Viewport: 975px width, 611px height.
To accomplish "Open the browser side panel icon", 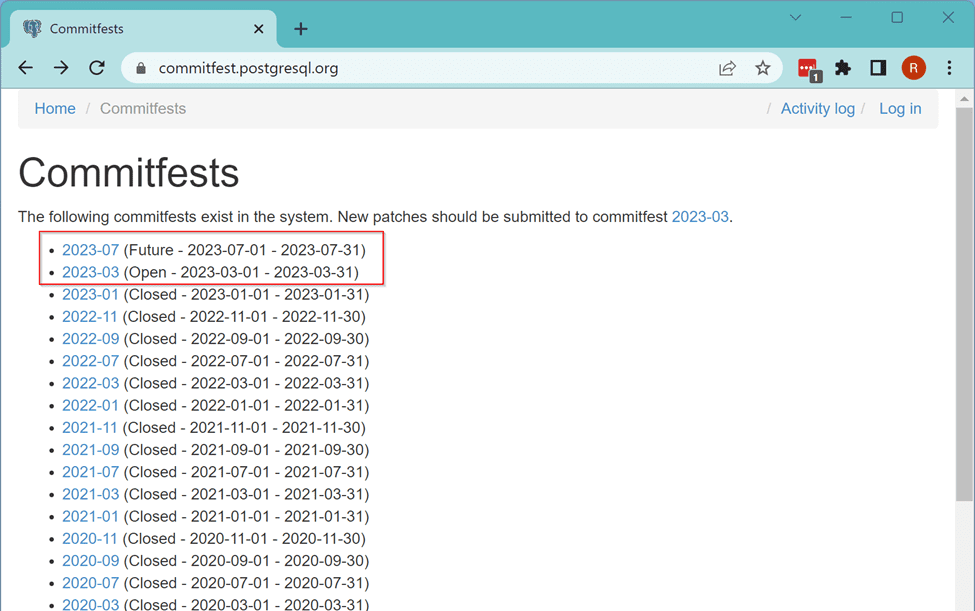I will (878, 67).
